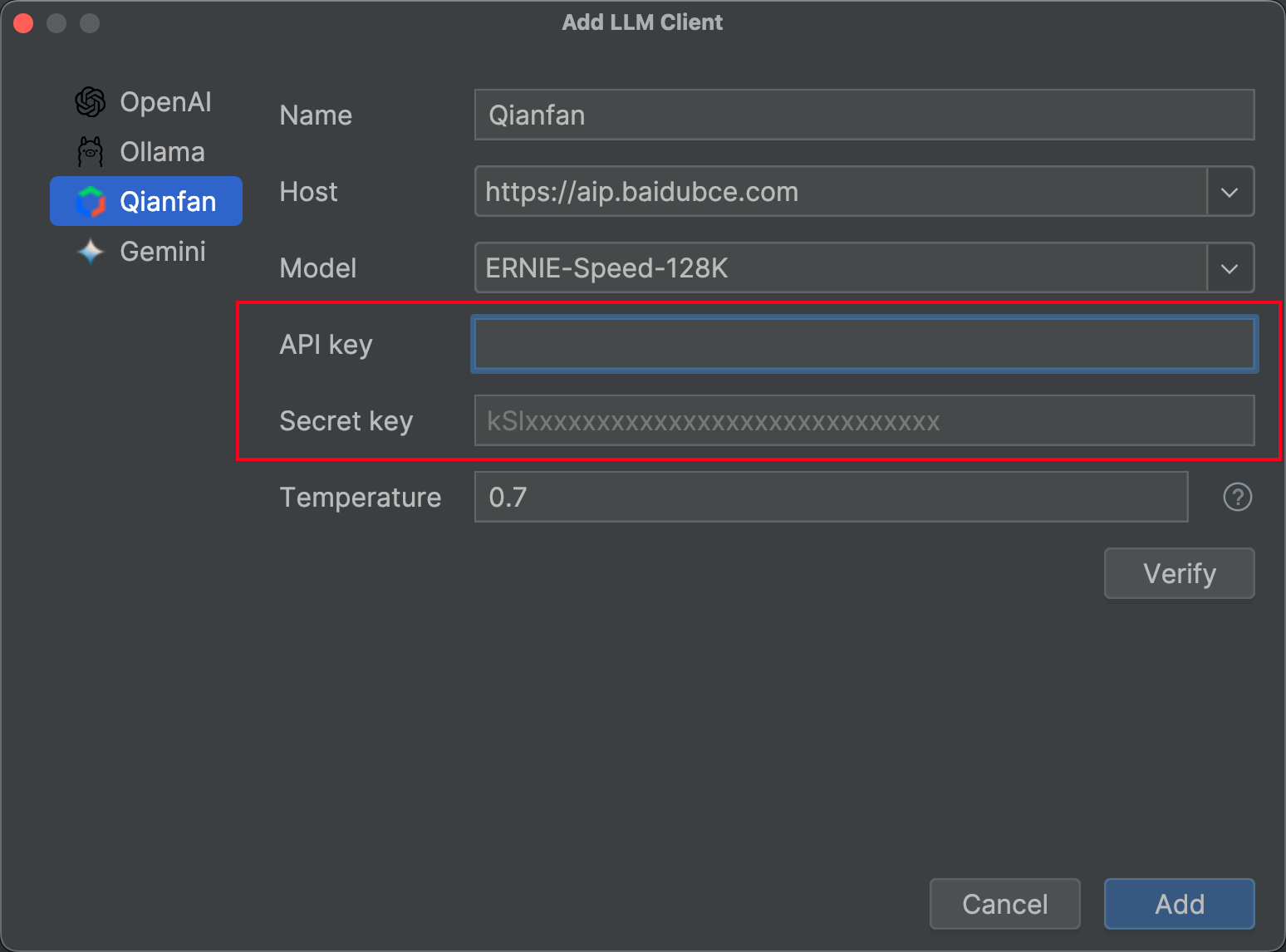The image size is (1286, 952).
Task: Choose Gemini provider in the list
Action: click(146, 252)
